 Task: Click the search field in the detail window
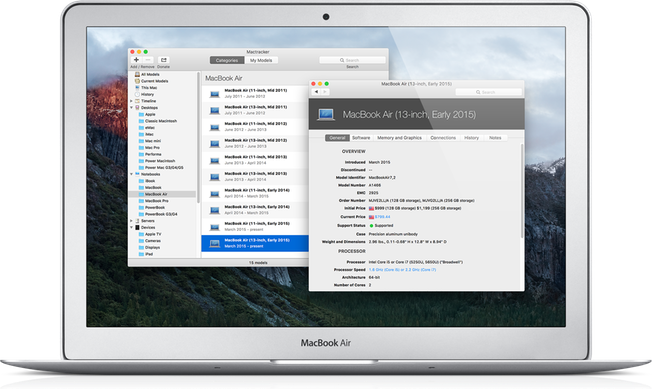click(489, 92)
